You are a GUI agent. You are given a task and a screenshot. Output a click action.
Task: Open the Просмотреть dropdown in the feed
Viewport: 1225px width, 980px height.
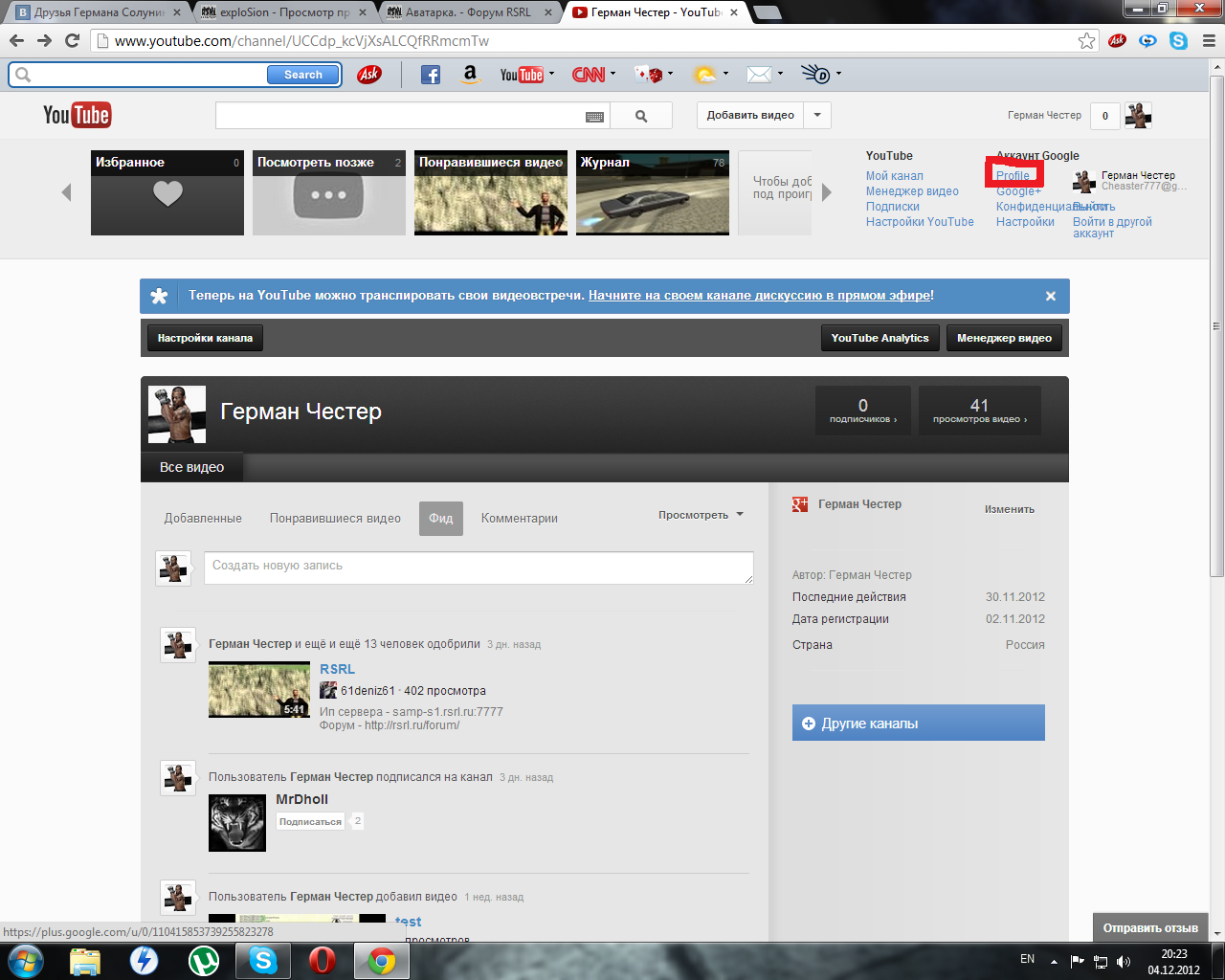701,515
